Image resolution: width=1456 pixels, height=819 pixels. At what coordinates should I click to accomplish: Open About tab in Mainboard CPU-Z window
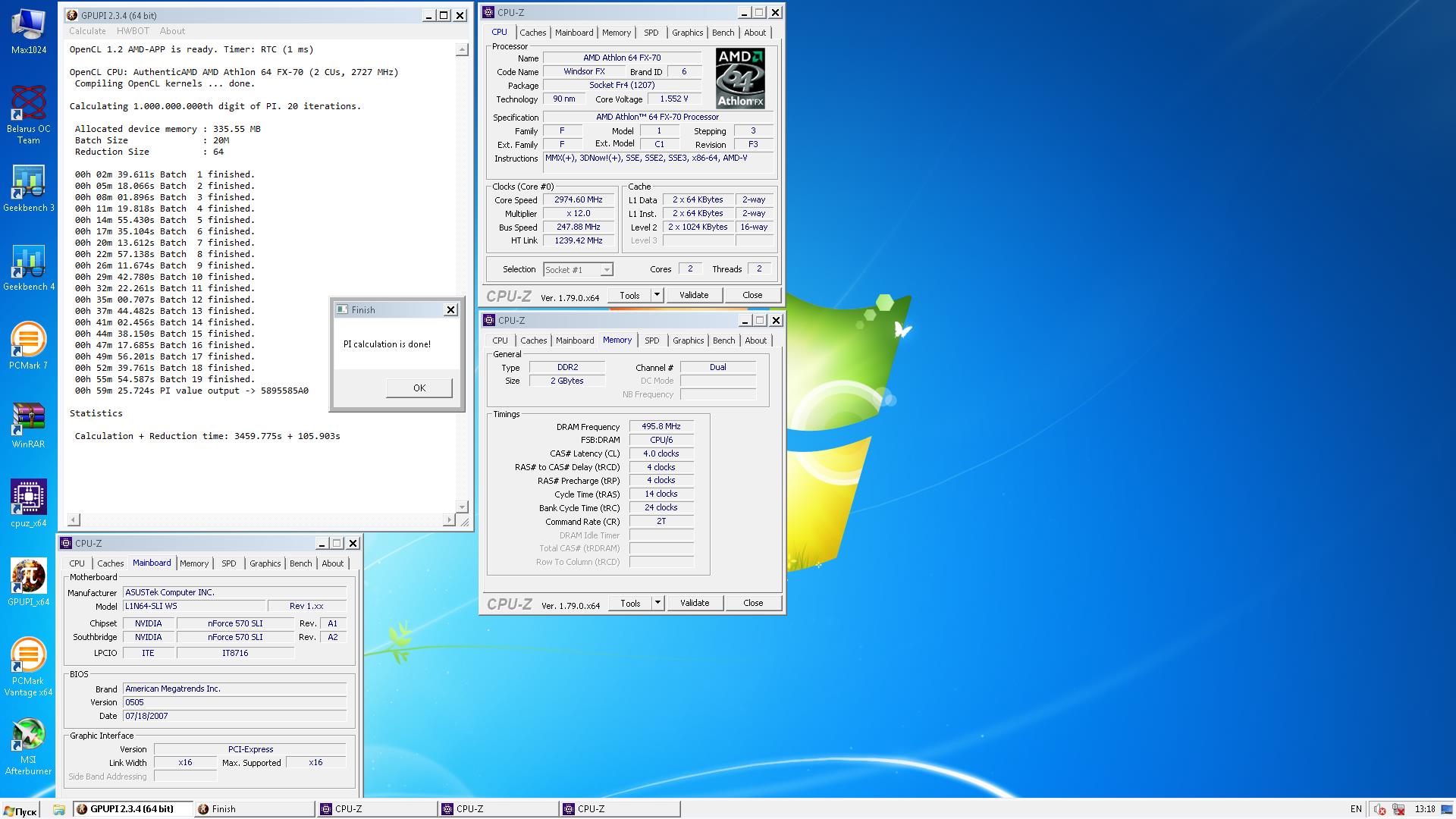coord(332,563)
